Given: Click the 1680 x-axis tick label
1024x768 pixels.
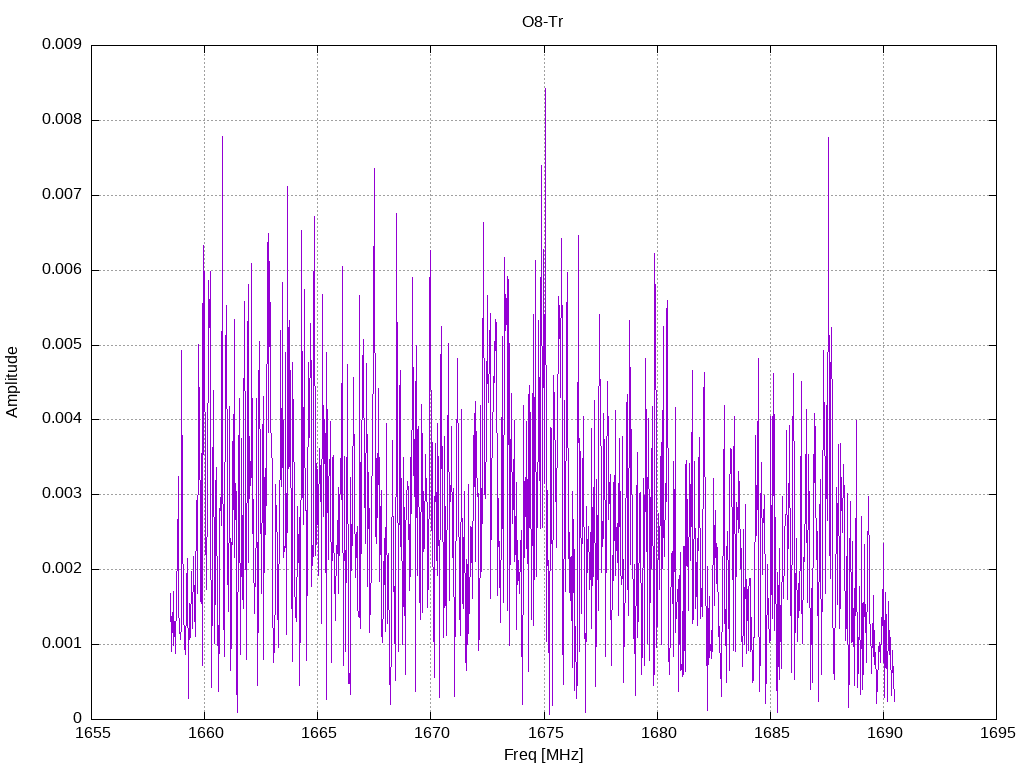Looking at the screenshot, I should click(658, 733).
